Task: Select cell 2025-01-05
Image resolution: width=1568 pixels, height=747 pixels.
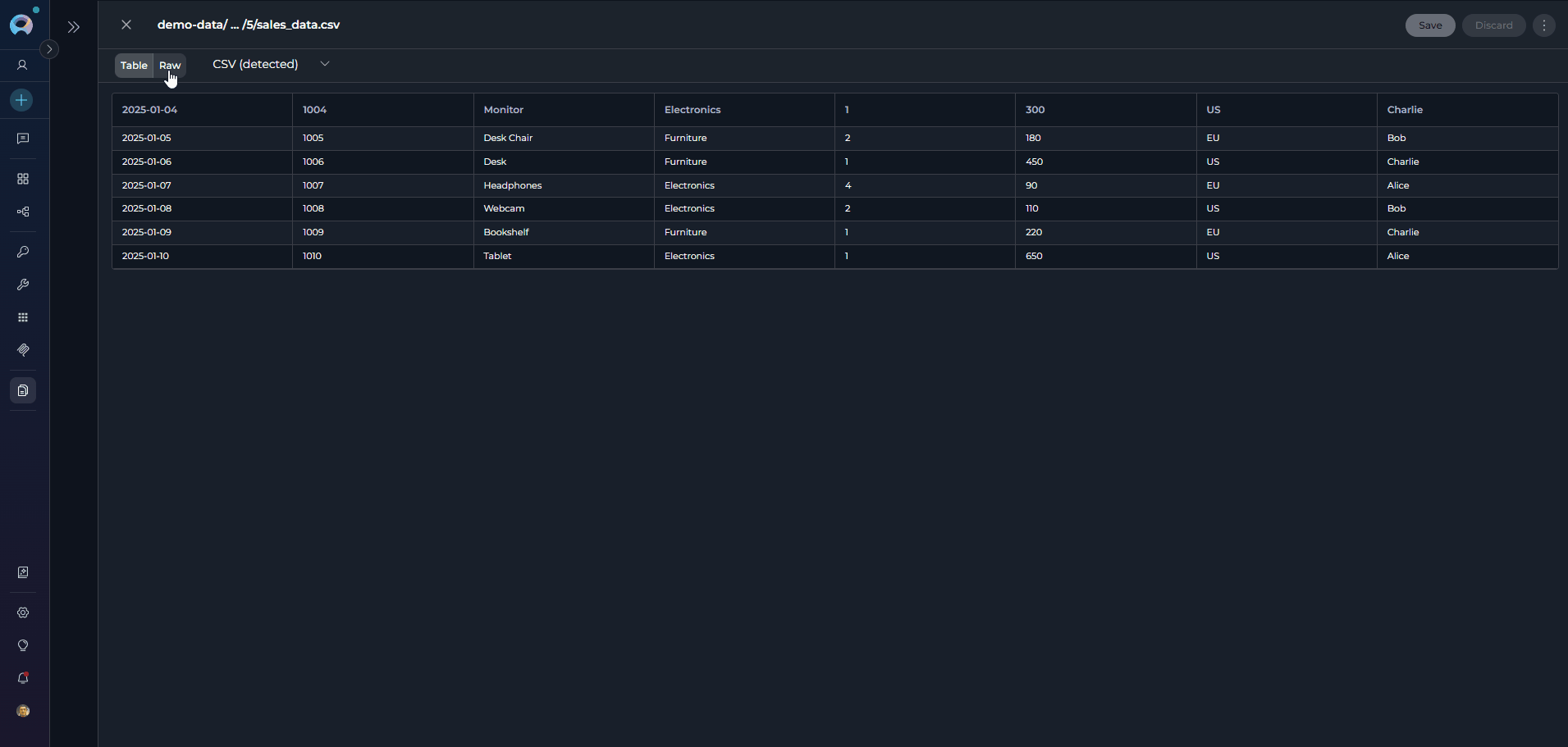Action: (202, 139)
